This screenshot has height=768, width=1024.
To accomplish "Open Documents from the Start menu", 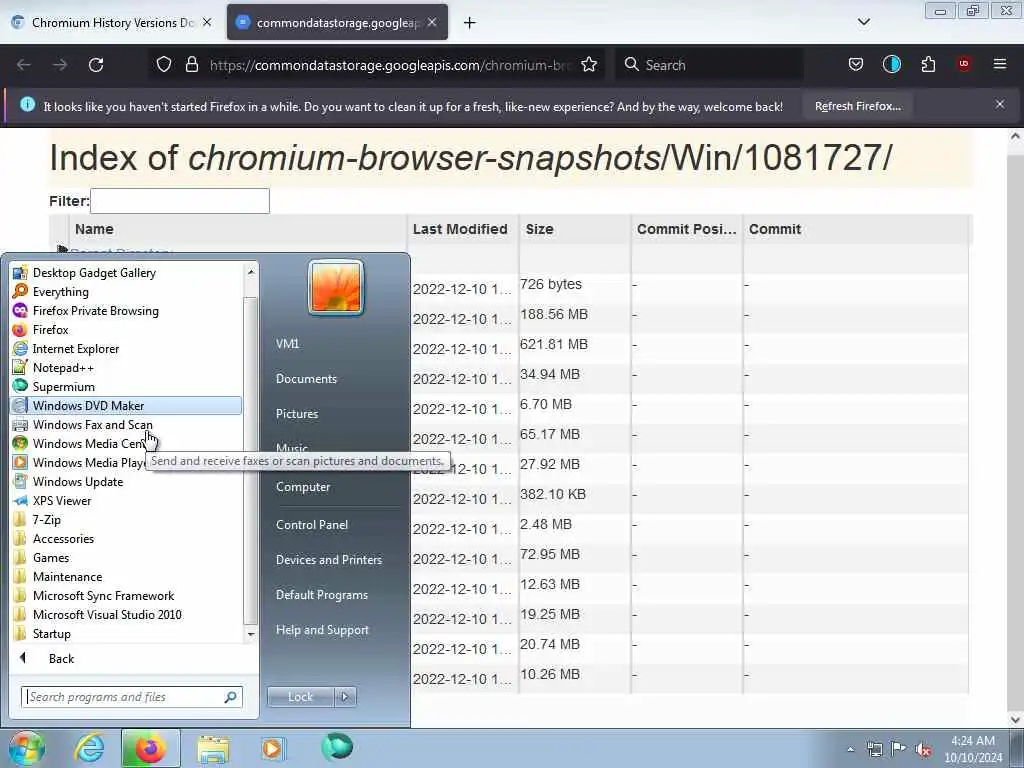I will [306, 379].
